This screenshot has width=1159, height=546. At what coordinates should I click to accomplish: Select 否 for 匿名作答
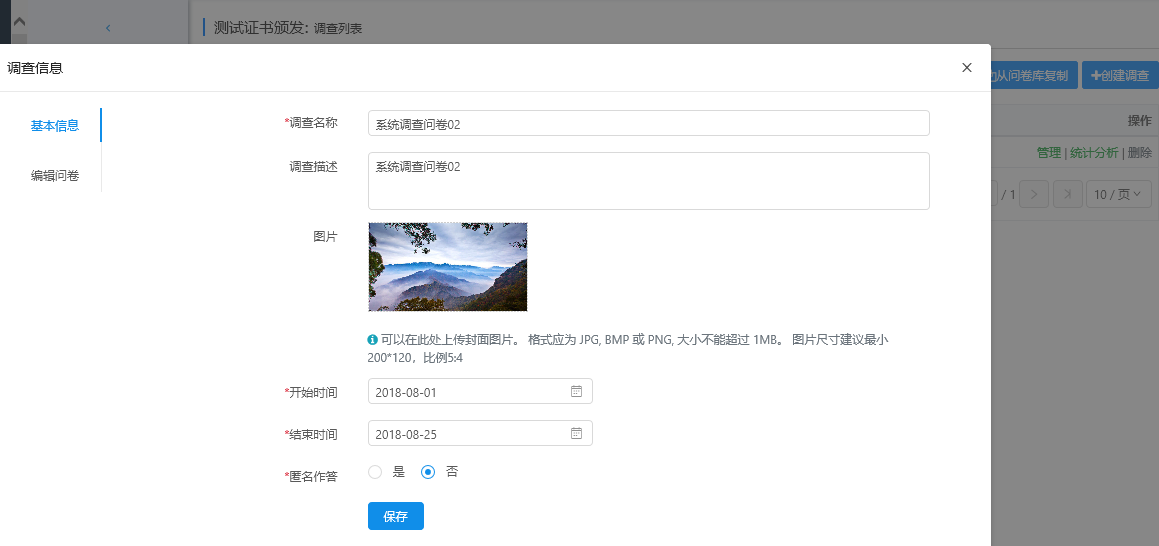(428, 472)
